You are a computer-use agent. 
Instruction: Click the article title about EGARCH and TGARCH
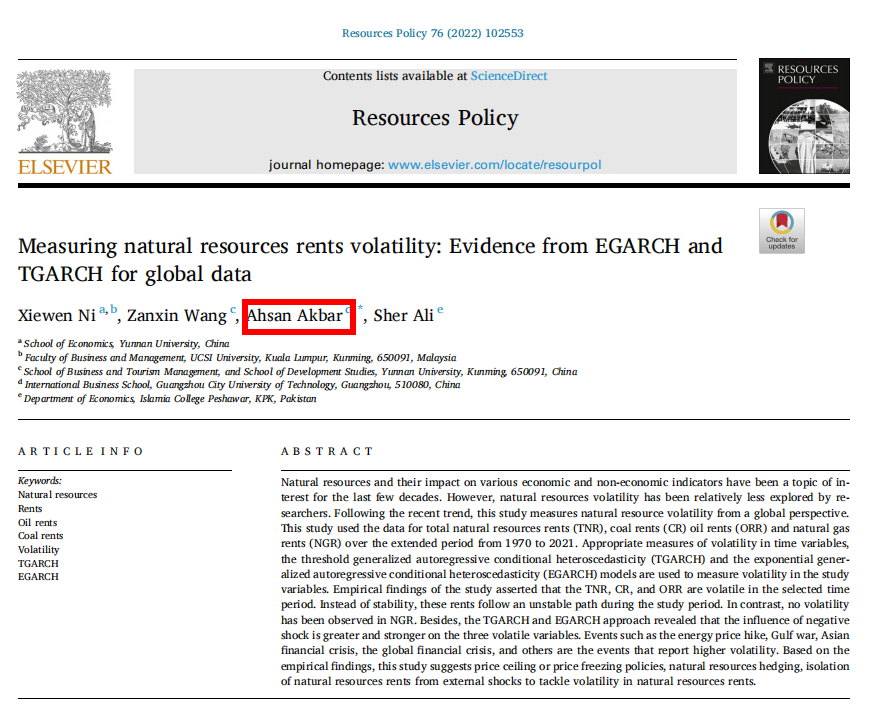(370, 259)
